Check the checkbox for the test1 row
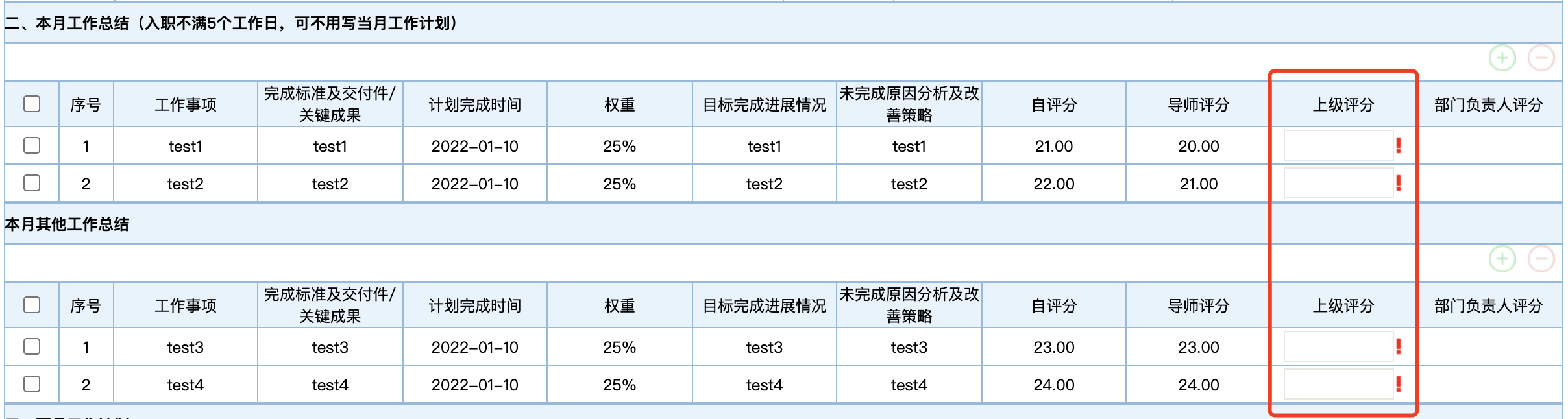The image size is (1568, 419). pos(32,145)
